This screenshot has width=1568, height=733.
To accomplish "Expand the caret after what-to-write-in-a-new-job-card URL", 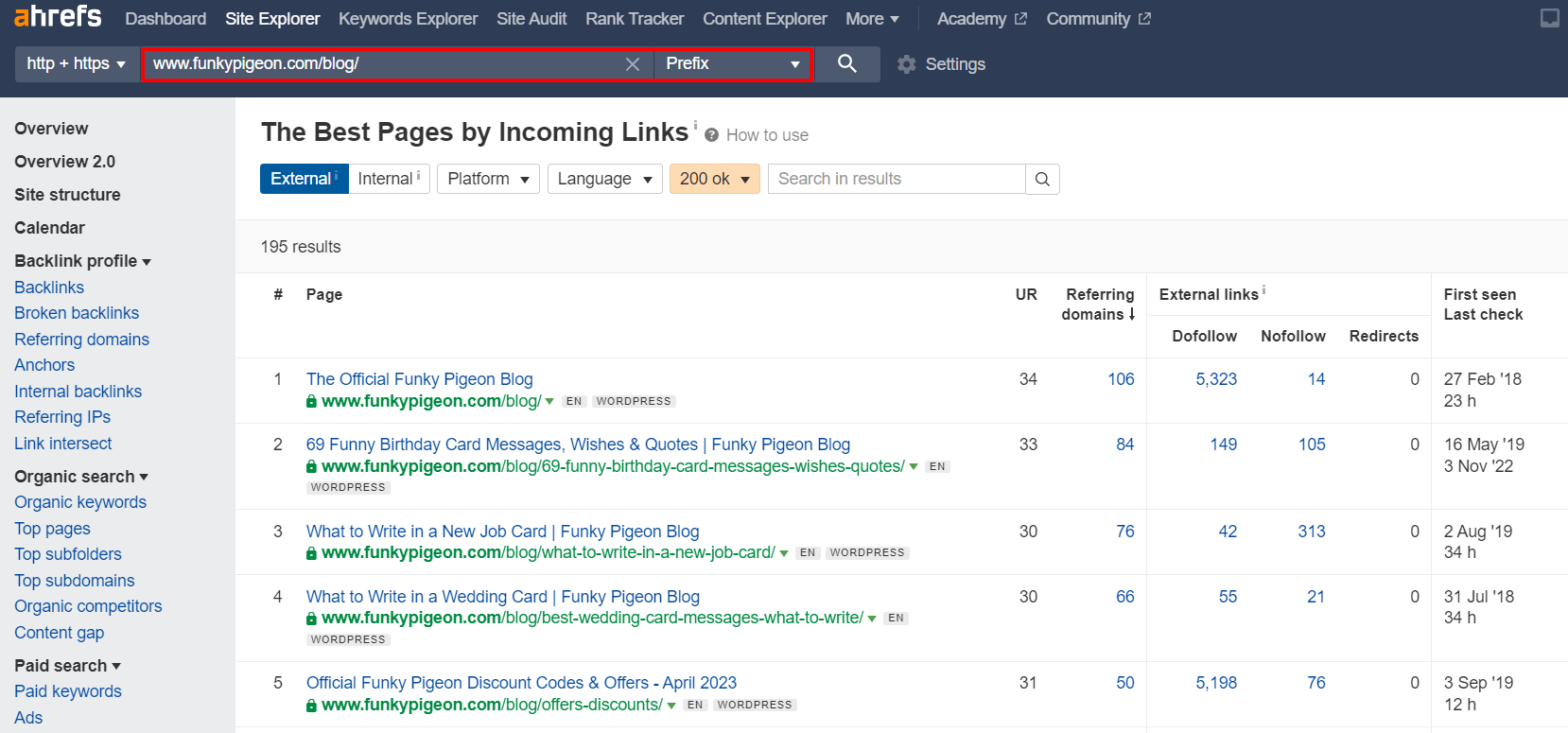I will click(x=784, y=553).
